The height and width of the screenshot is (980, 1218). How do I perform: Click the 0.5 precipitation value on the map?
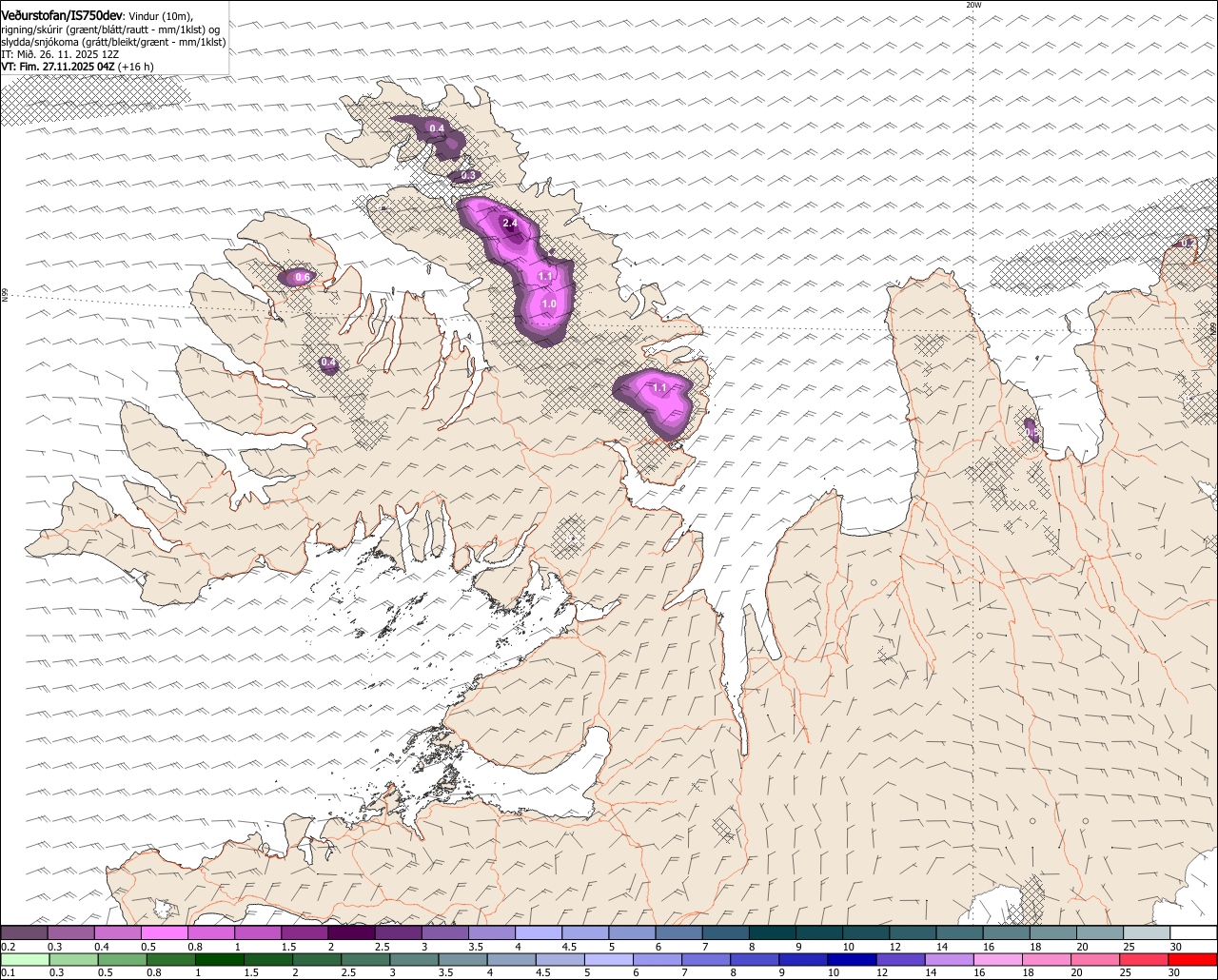click(1032, 433)
